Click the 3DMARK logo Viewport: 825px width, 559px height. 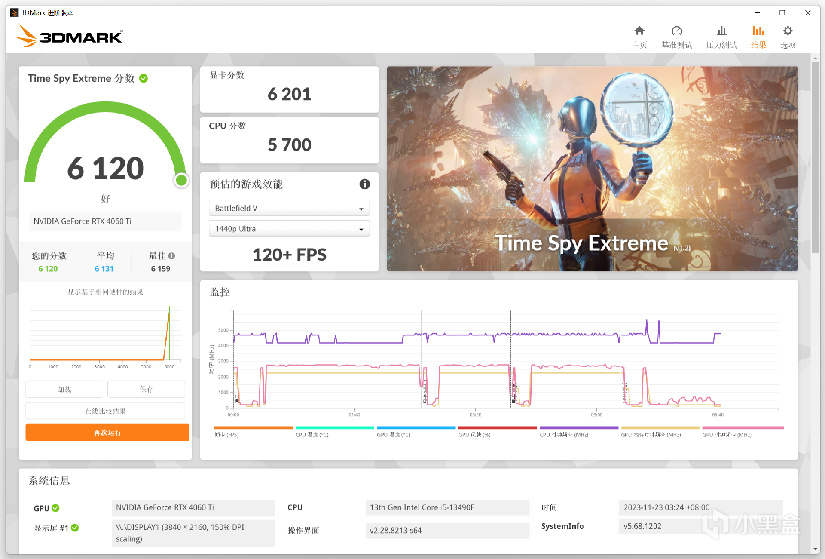(70, 37)
